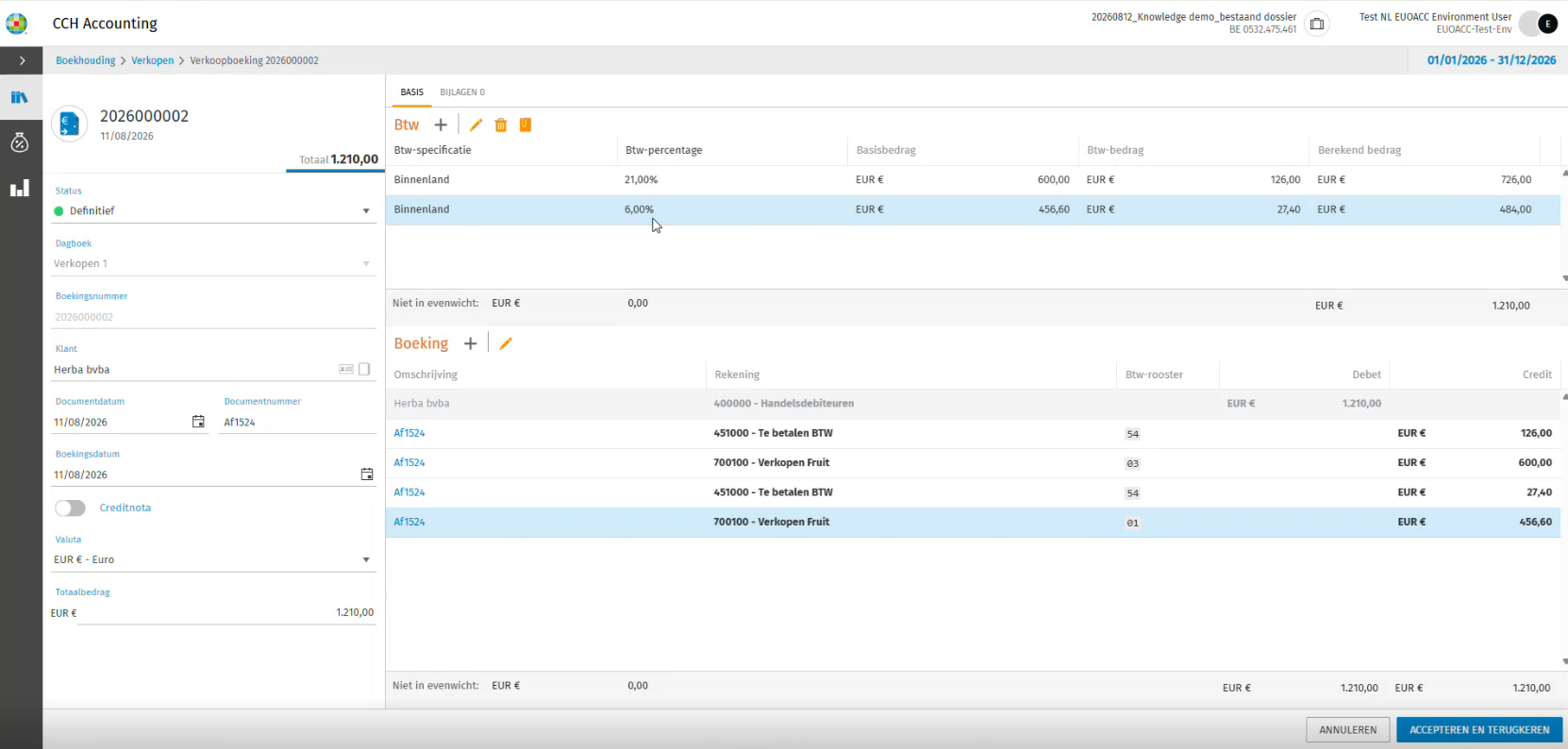Open the Boekingsdatum calendar picker

(x=367, y=474)
